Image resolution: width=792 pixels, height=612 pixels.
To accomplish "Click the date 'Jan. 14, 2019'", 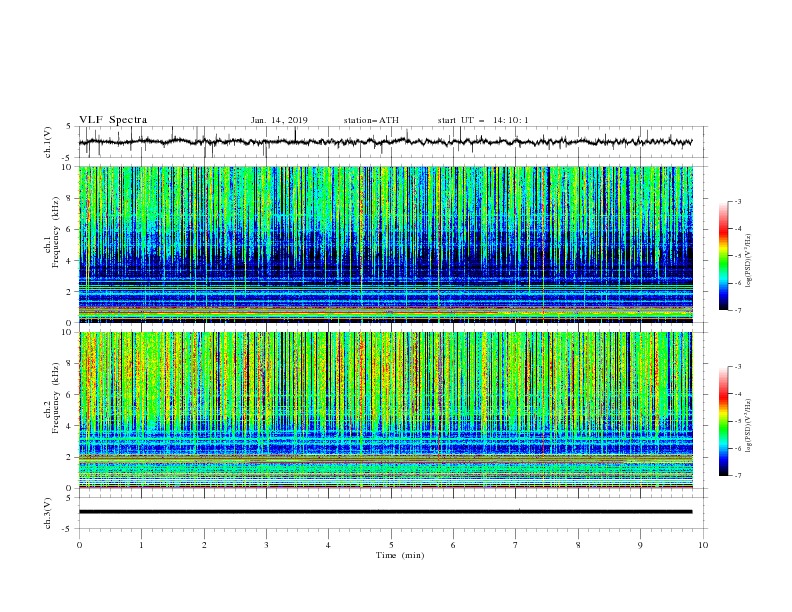I will tap(279, 120).
